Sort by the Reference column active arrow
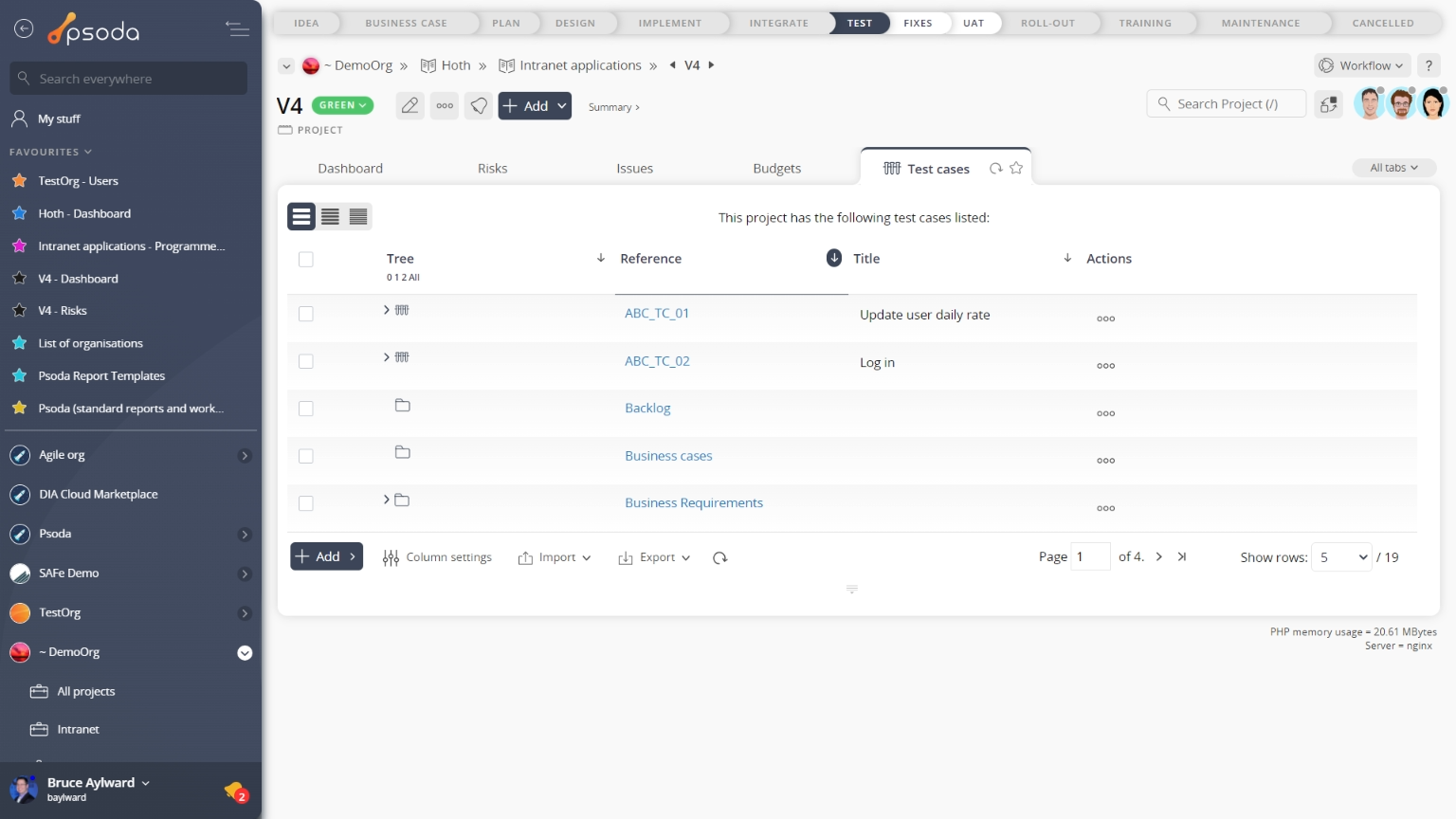The image size is (1456, 819). 834,258
